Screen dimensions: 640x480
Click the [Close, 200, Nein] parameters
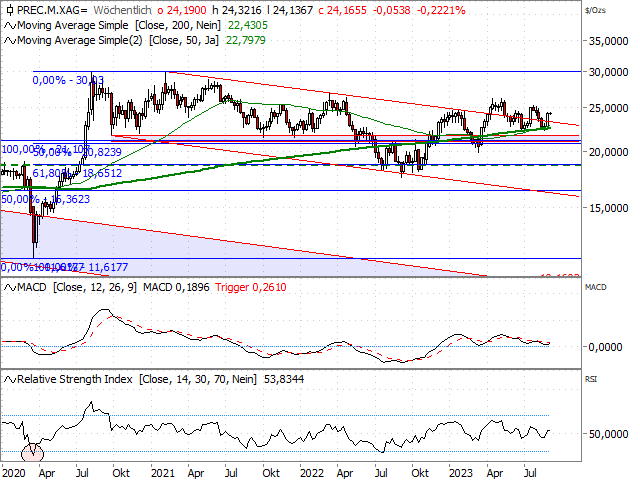[x=178, y=25]
